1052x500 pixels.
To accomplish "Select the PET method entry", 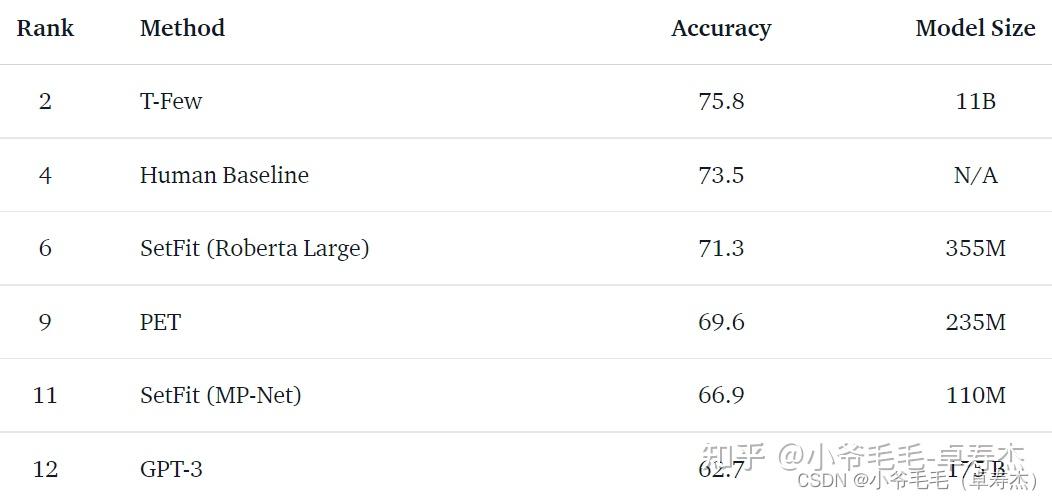I will pyautogui.click(x=160, y=322).
